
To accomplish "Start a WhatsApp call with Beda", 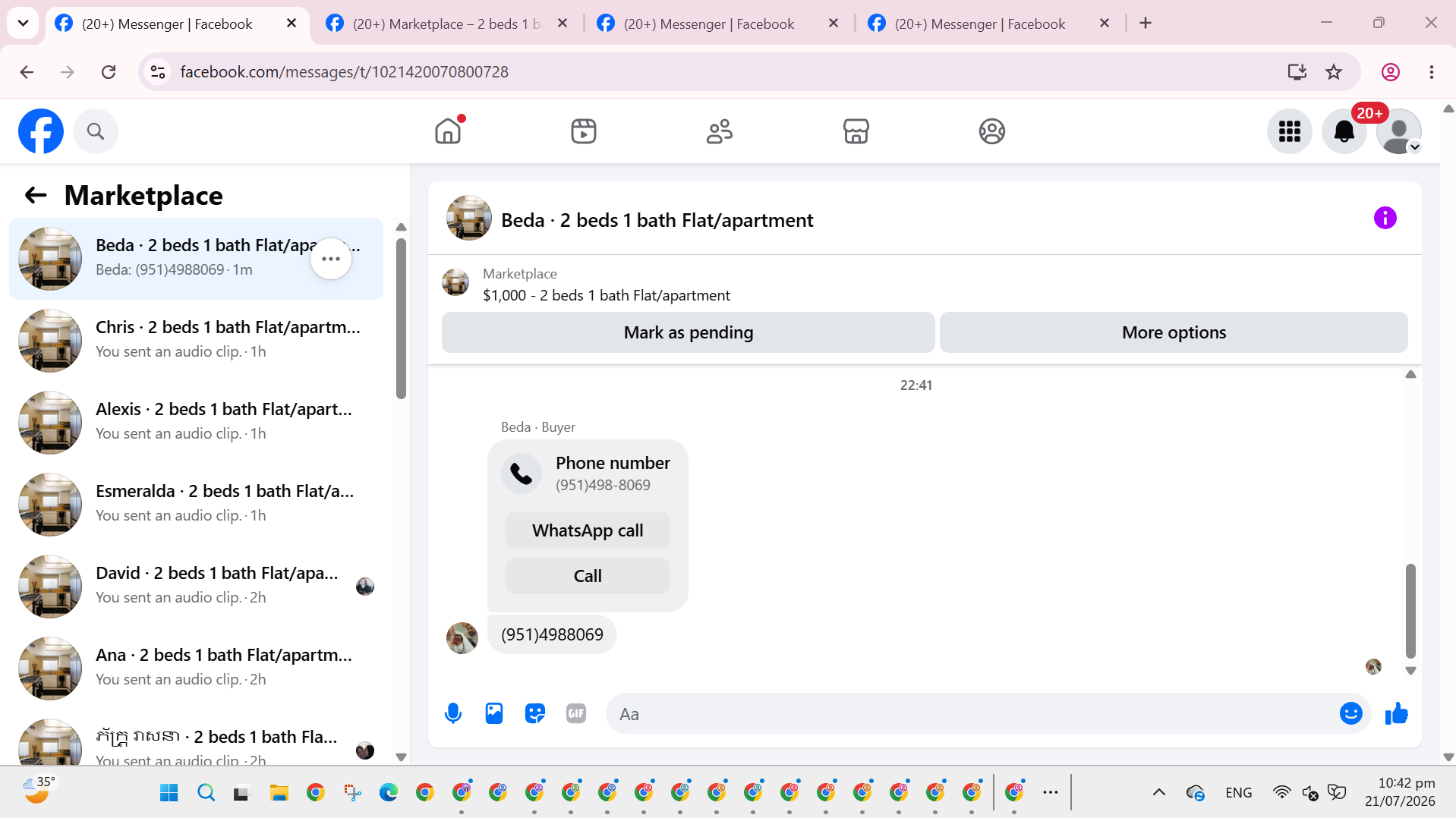I will [588, 530].
